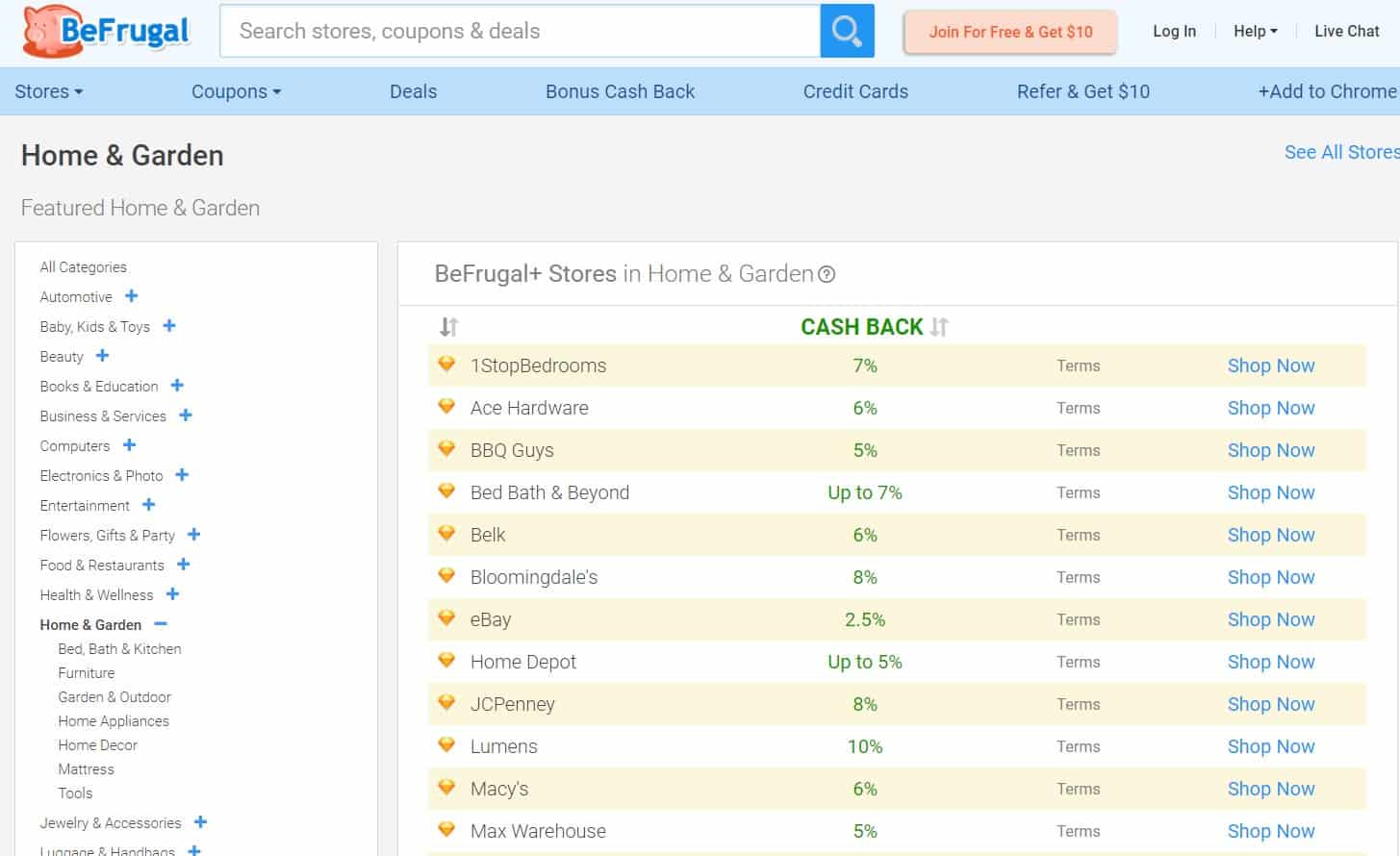Expand the Automotive category plus icon
Screen dimensions: 1400x856
point(132,296)
